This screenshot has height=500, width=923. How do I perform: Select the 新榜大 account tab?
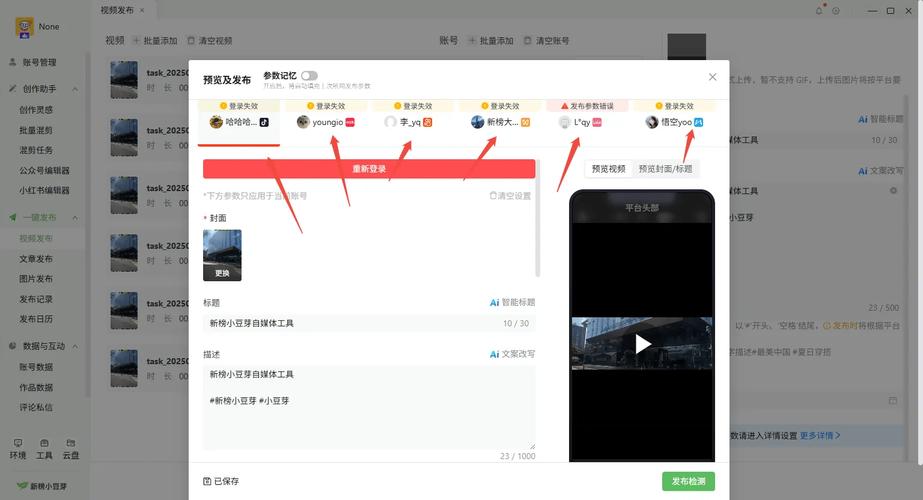coord(500,122)
